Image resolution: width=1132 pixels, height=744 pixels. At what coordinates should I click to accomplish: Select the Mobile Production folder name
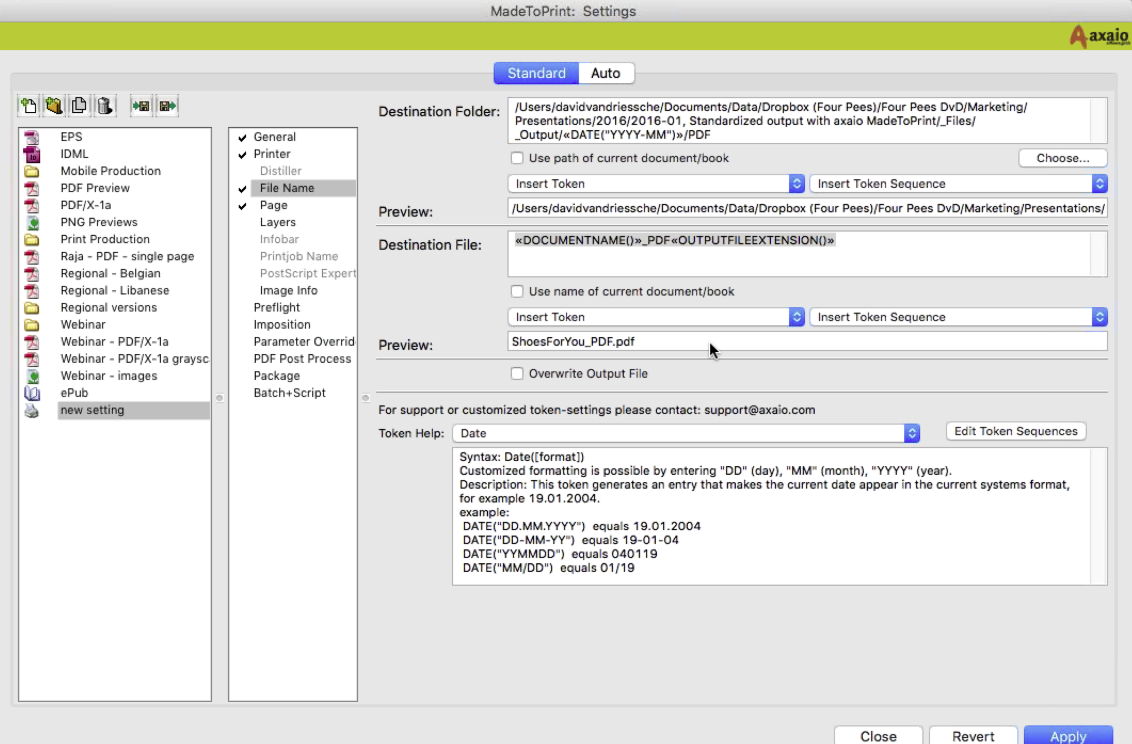tap(110, 171)
